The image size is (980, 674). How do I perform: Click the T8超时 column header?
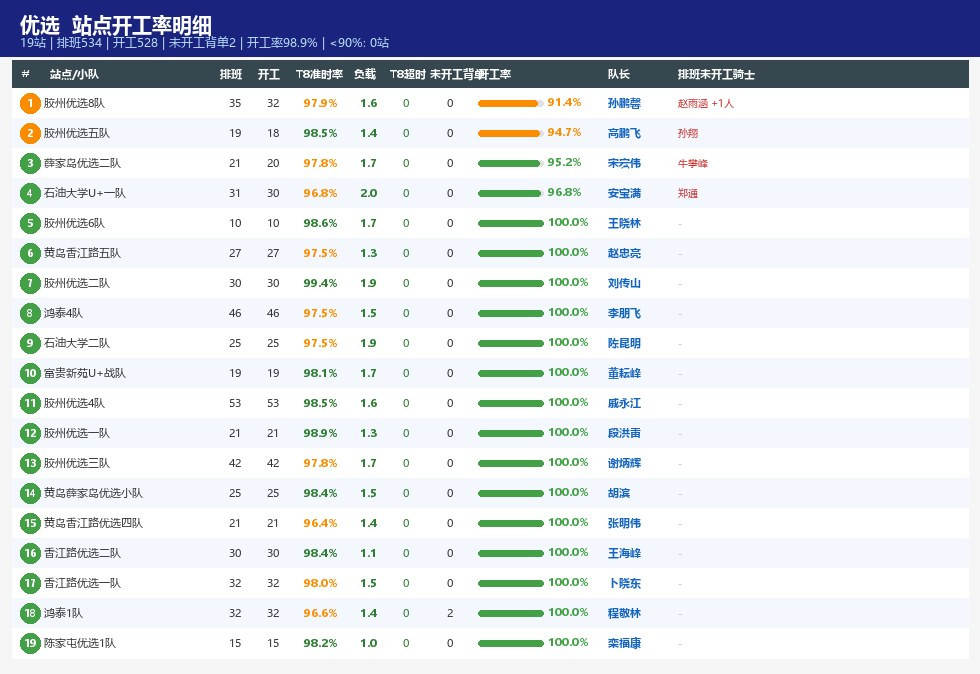point(408,74)
